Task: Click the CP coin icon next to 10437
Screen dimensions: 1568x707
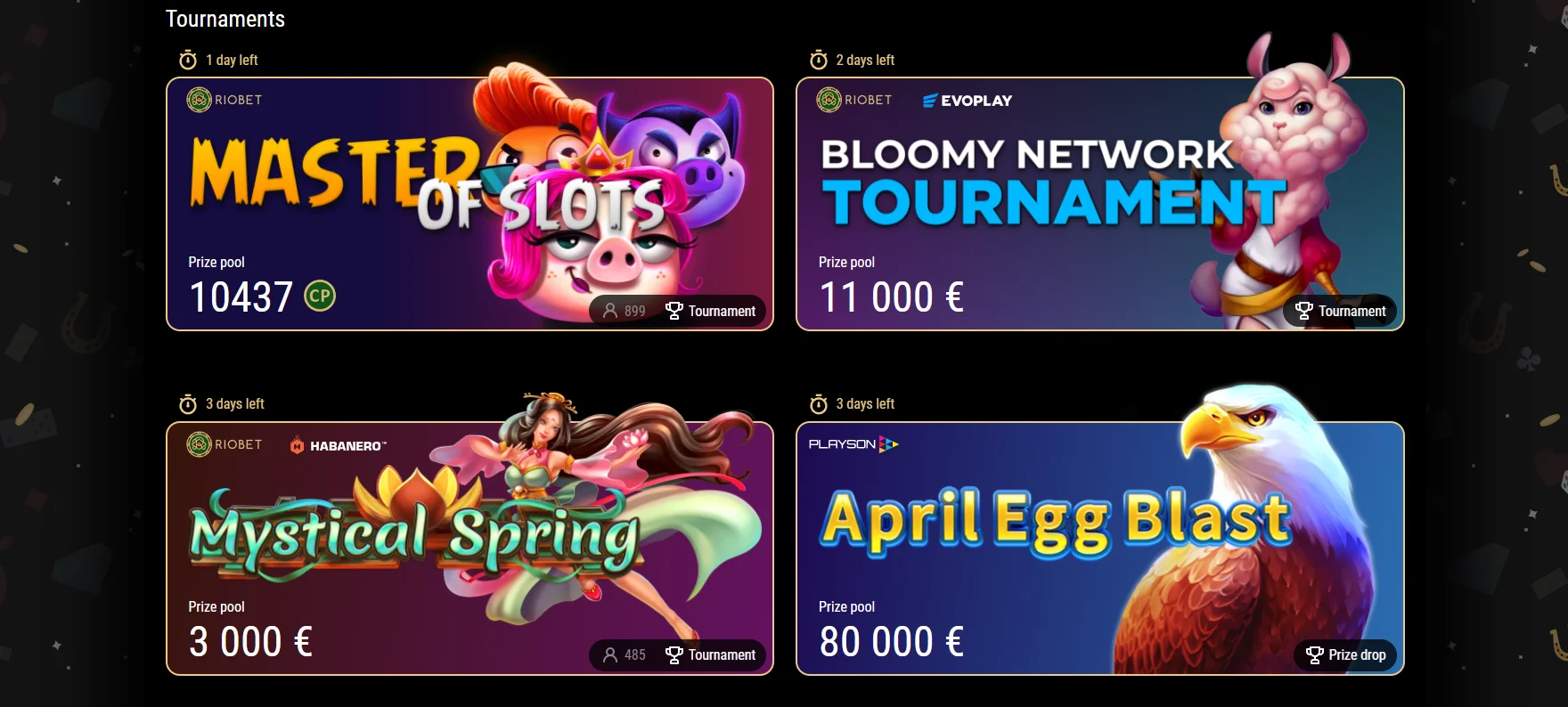Action: [320, 296]
